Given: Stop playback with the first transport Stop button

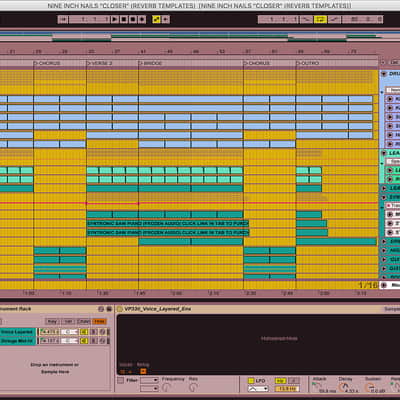Looking at the screenshot, I should [123, 19].
